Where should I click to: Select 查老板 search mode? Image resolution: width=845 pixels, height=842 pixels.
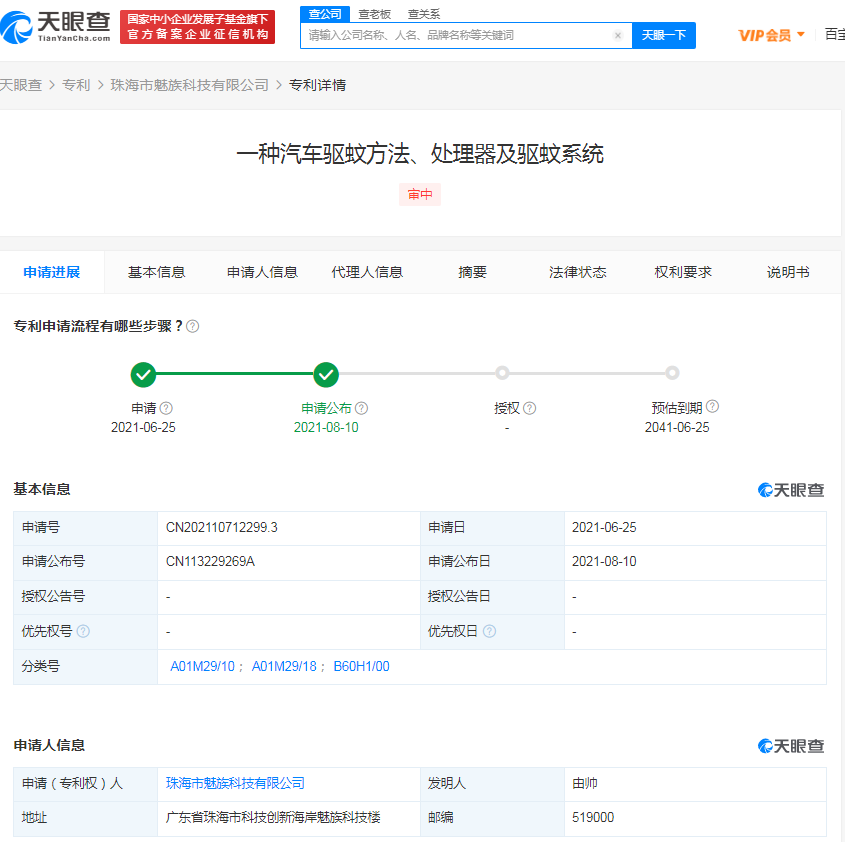pos(375,14)
